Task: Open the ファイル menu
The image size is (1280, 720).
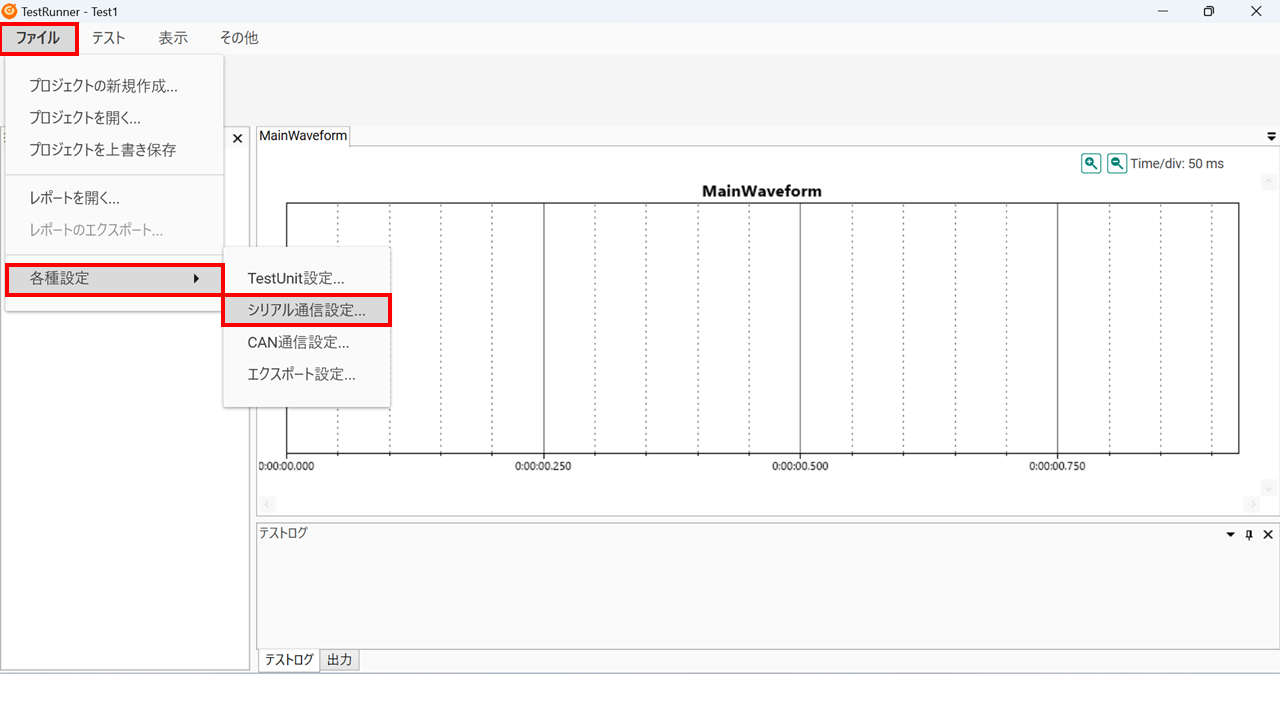Action: pyautogui.click(x=38, y=38)
